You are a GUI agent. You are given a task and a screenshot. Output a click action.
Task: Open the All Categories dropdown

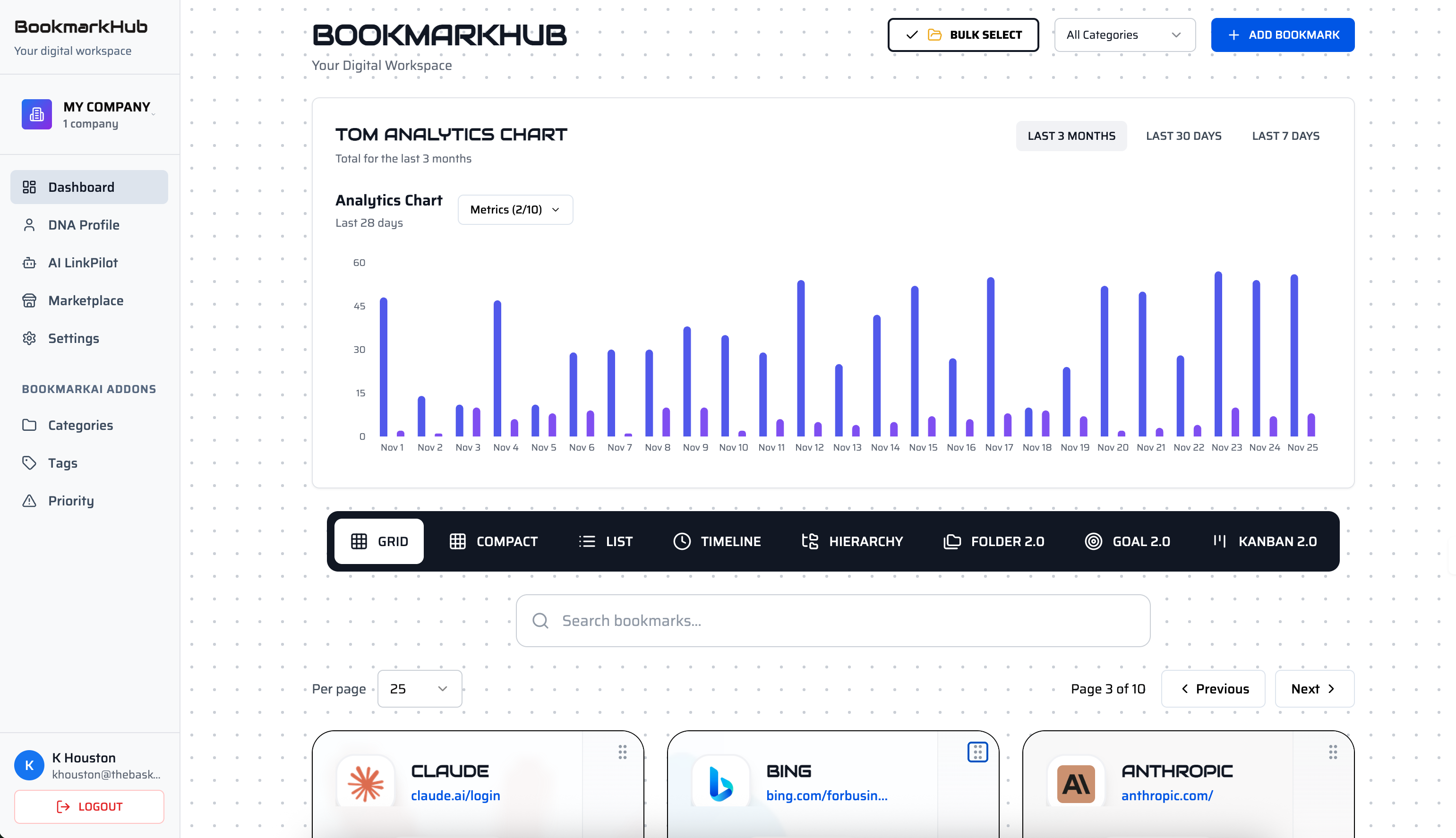[x=1124, y=34]
